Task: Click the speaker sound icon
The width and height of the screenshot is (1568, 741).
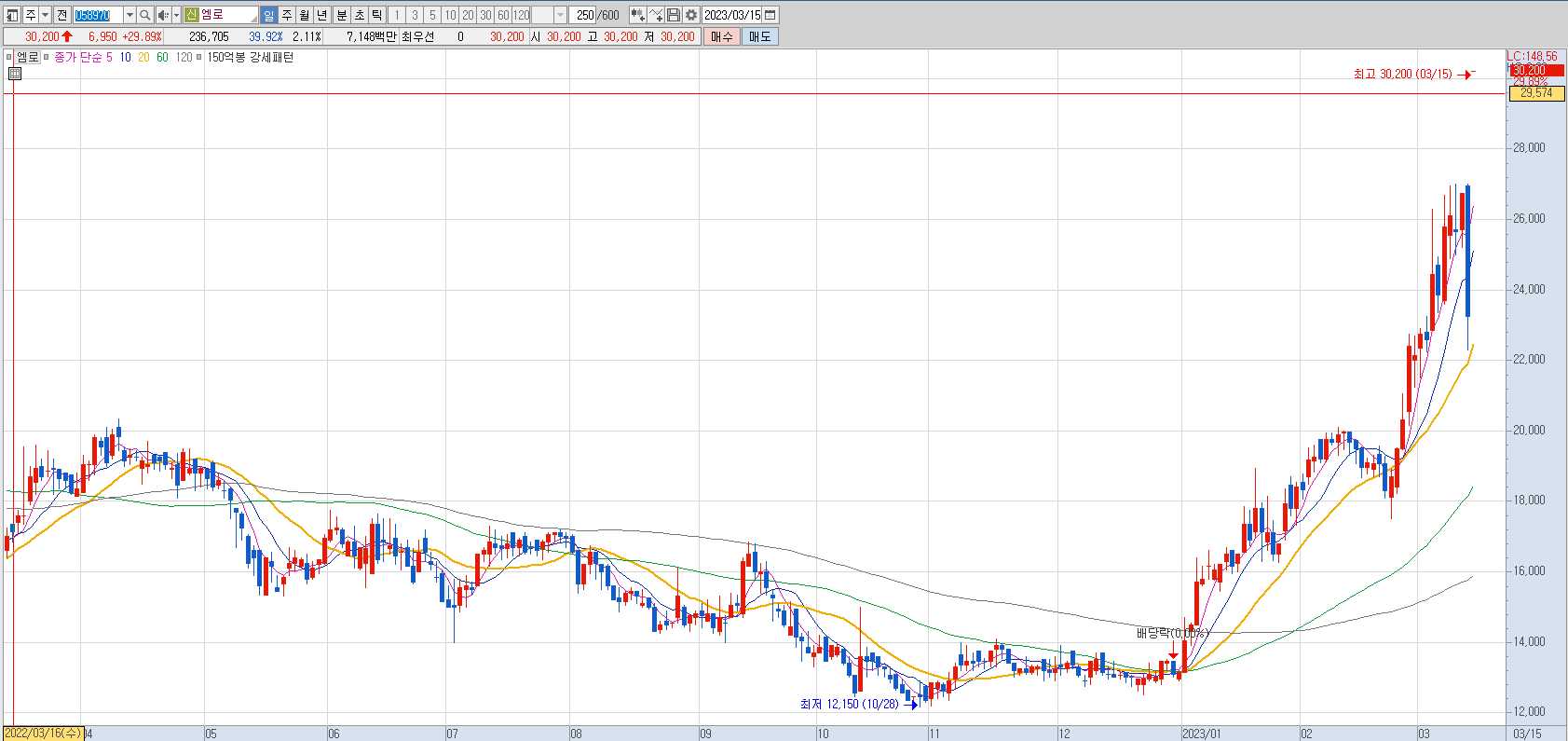Action: (163, 15)
